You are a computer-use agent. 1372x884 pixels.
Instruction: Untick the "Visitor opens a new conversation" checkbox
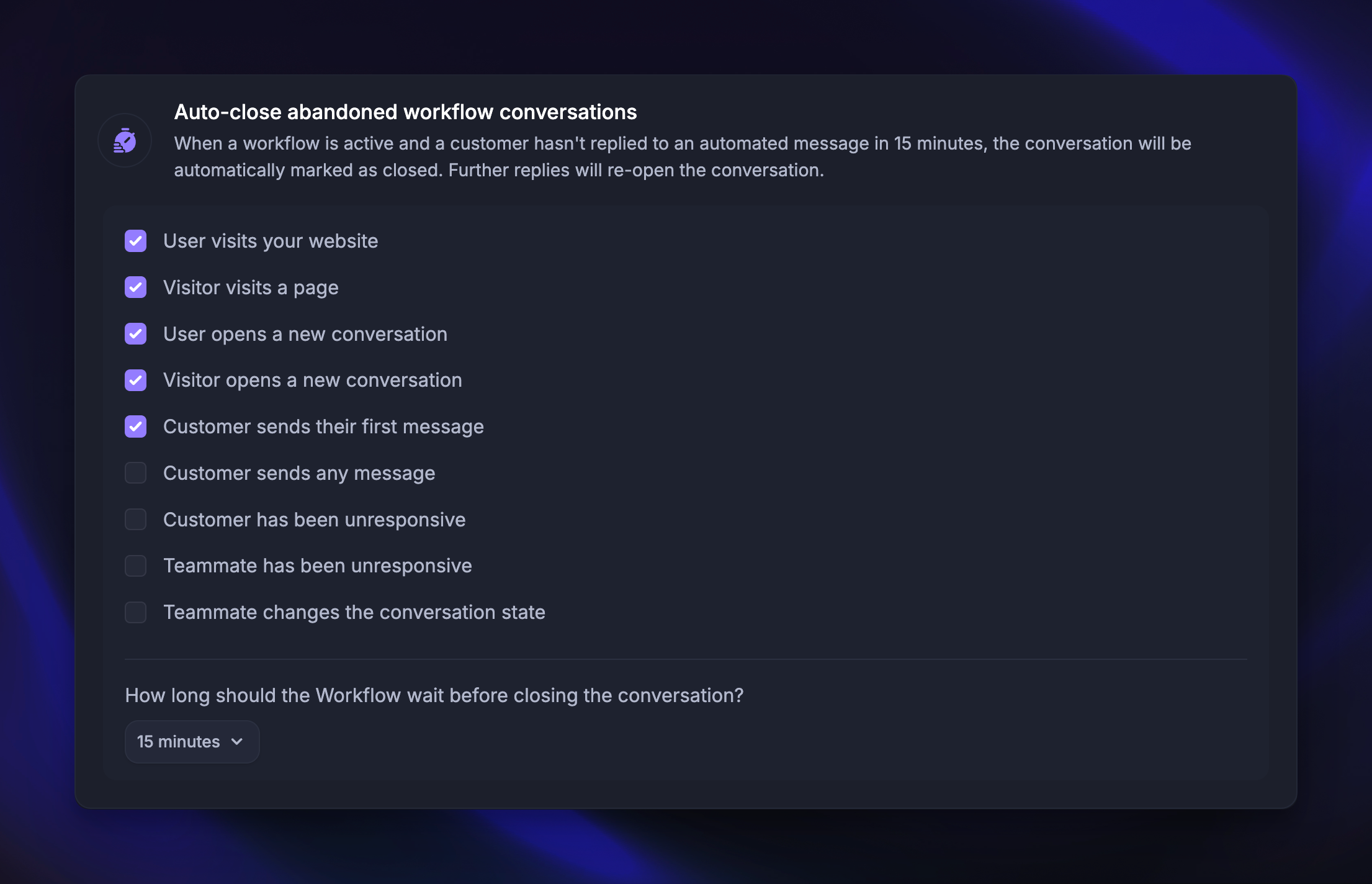(x=135, y=380)
